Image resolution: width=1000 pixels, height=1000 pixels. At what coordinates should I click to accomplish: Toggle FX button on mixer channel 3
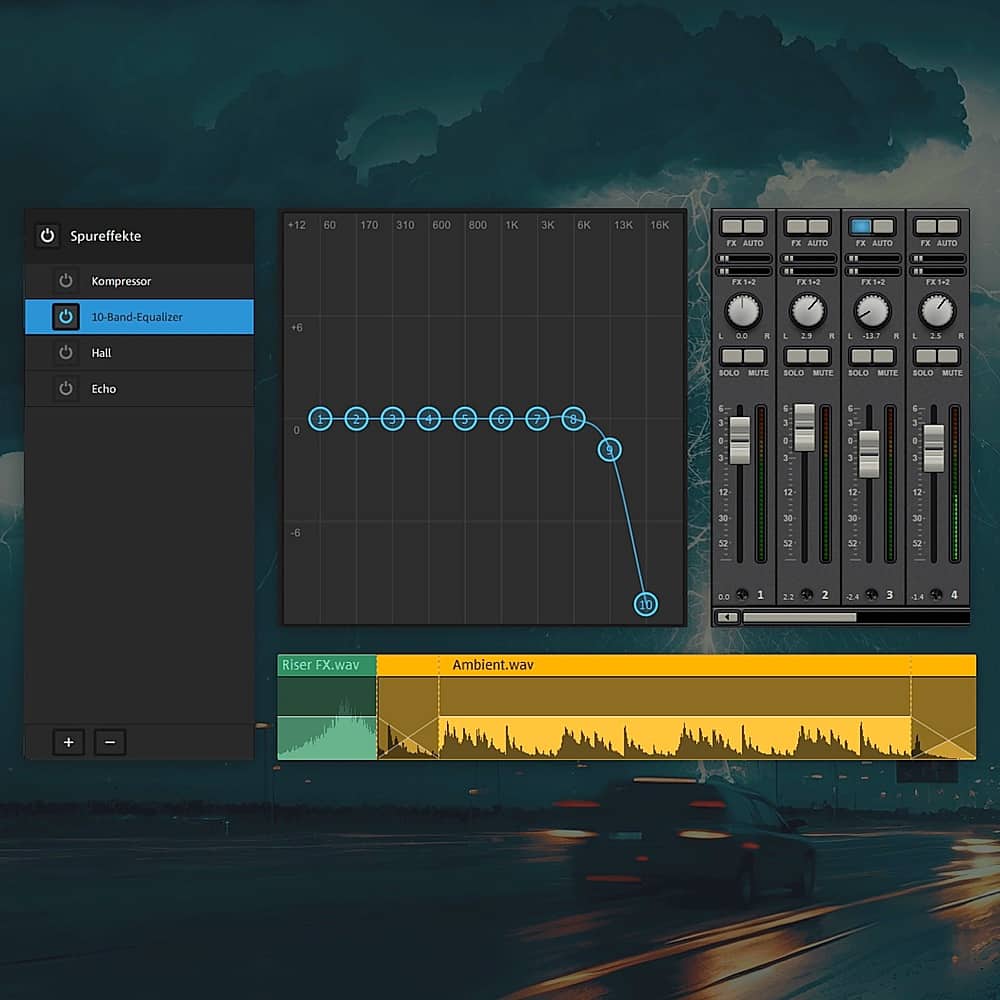click(x=860, y=227)
